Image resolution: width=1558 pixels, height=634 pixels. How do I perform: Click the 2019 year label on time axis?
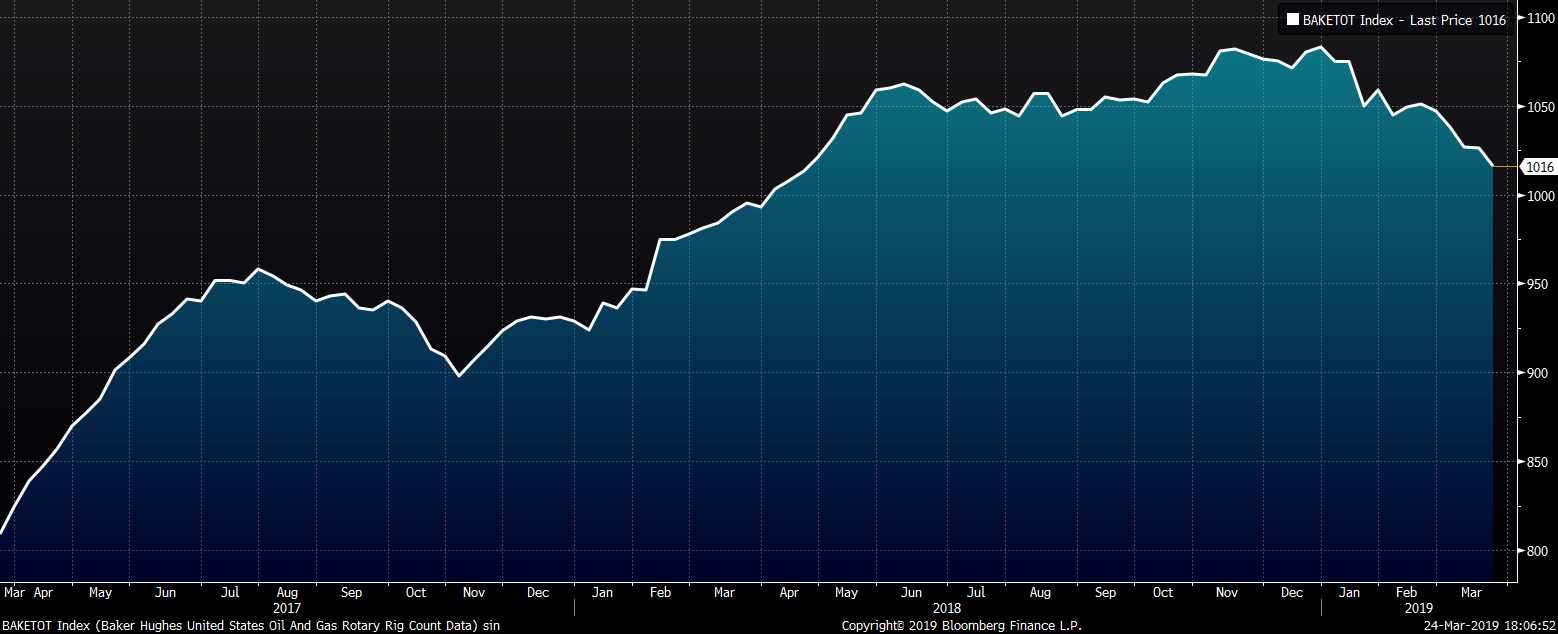[x=1418, y=607]
